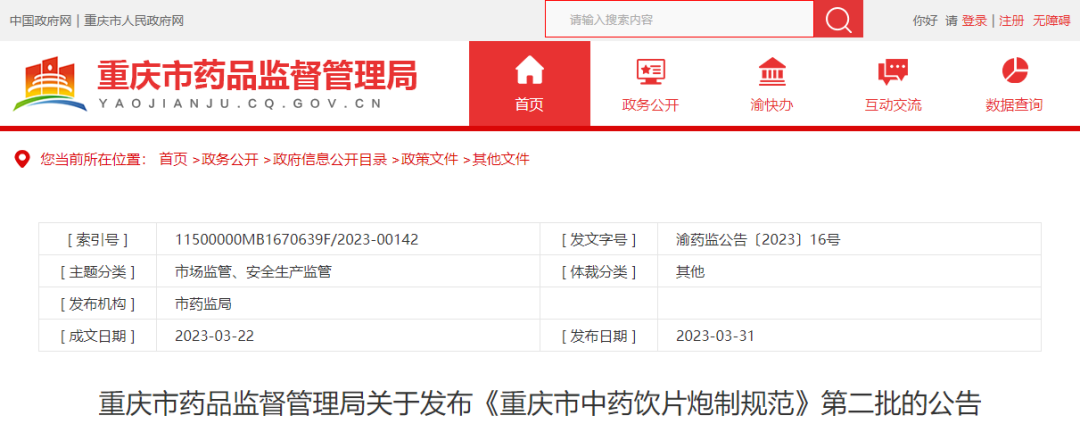
Task: Open the 数据查询 navigation label
Action: coord(1014,105)
